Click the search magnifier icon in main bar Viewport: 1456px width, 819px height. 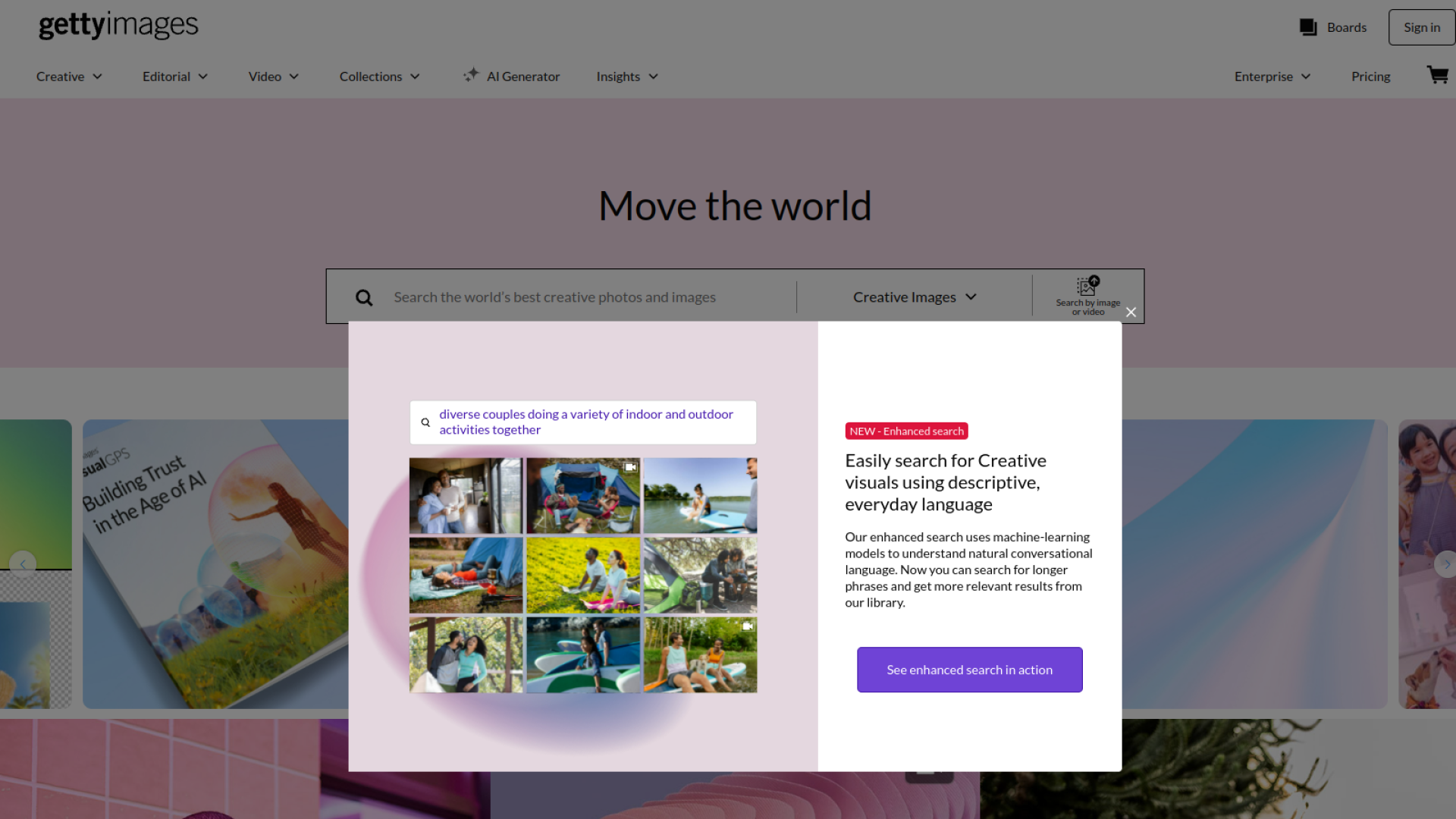(364, 297)
